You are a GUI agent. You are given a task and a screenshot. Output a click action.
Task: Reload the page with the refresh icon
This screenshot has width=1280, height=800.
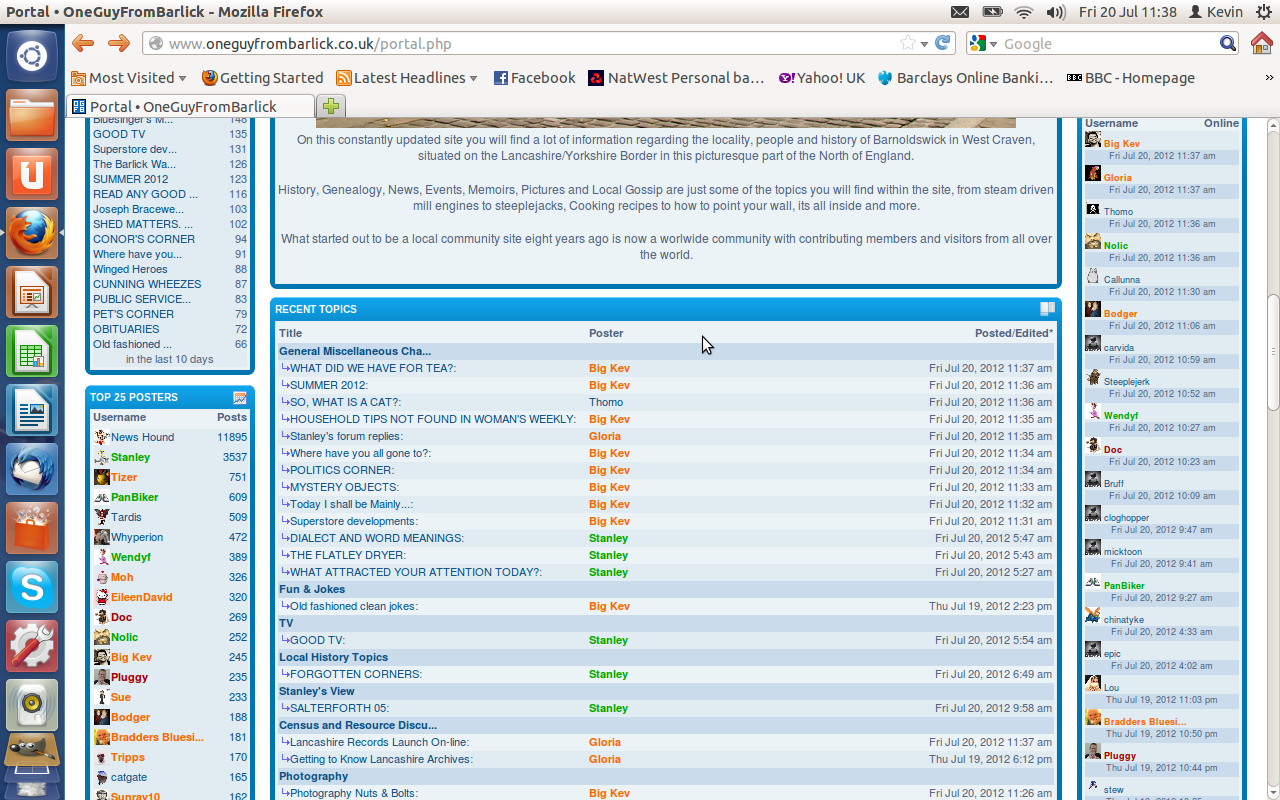tap(942, 43)
